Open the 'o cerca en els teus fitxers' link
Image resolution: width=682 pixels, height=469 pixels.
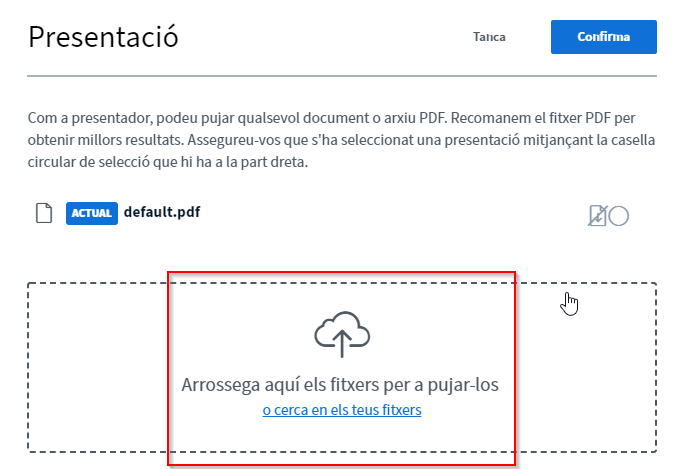(342, 410)
